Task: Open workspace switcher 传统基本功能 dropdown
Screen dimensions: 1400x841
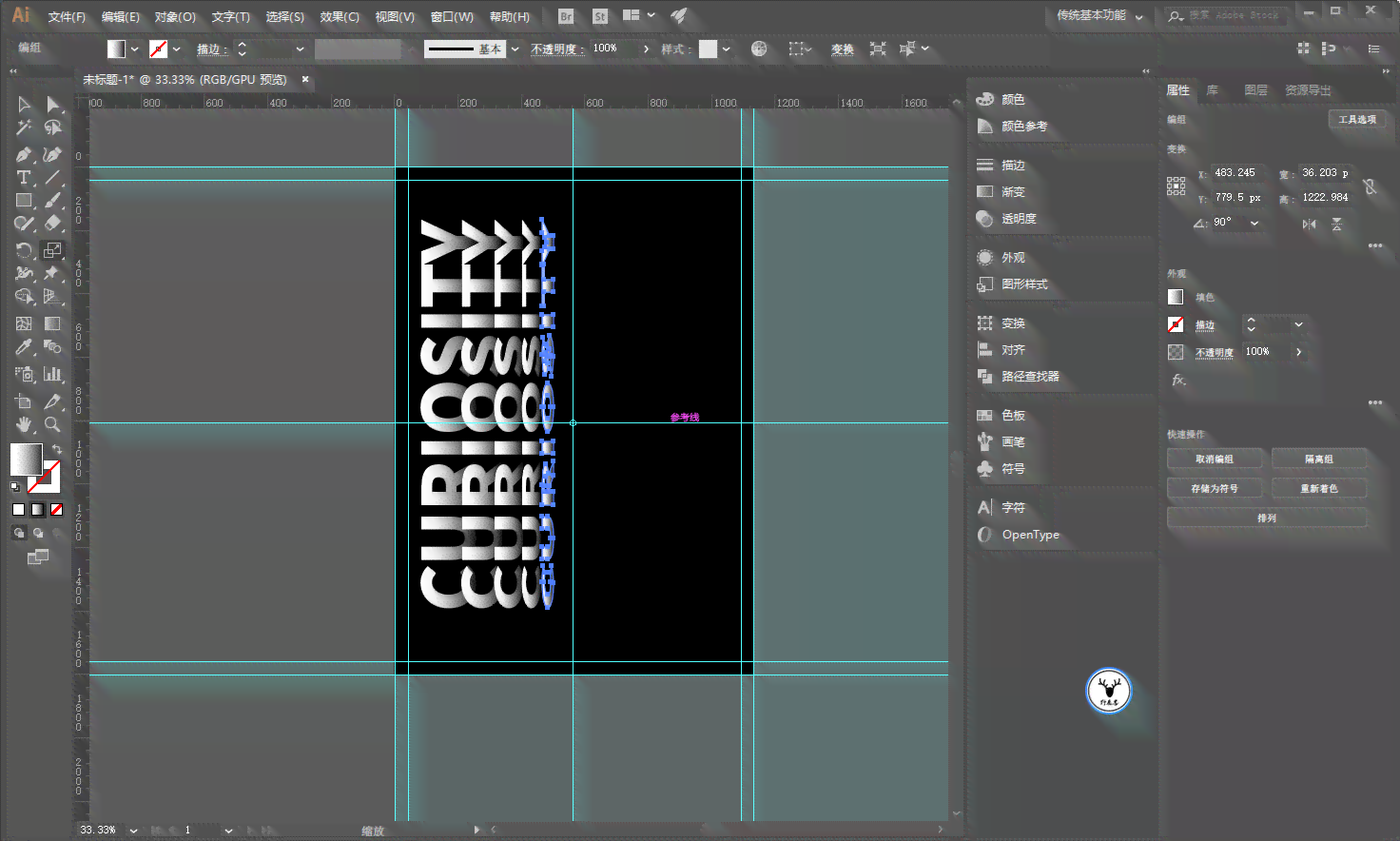Action: pos(1100,15)
